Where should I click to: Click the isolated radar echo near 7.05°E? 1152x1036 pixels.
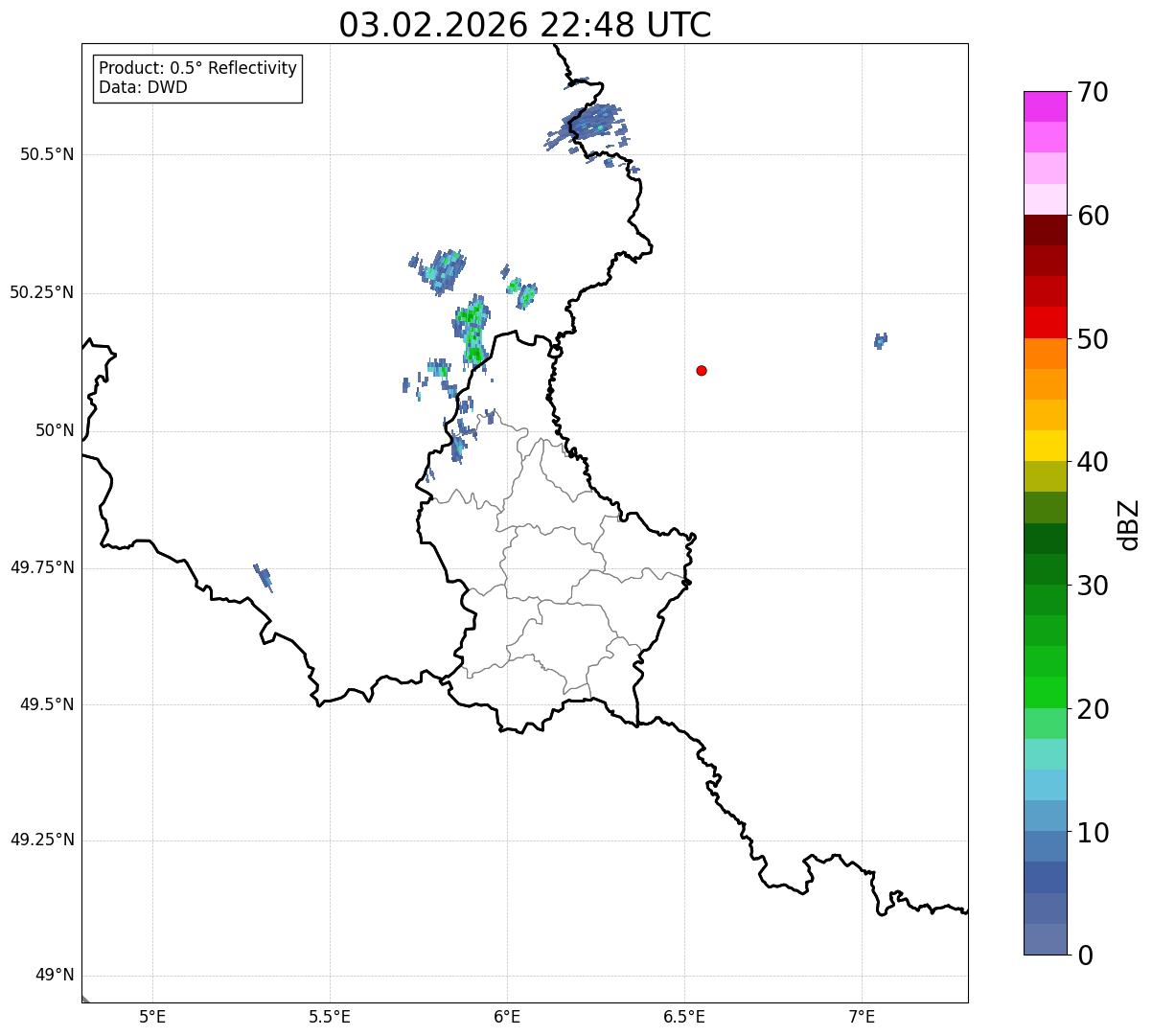pyautogui.click(x=881, y=340)
